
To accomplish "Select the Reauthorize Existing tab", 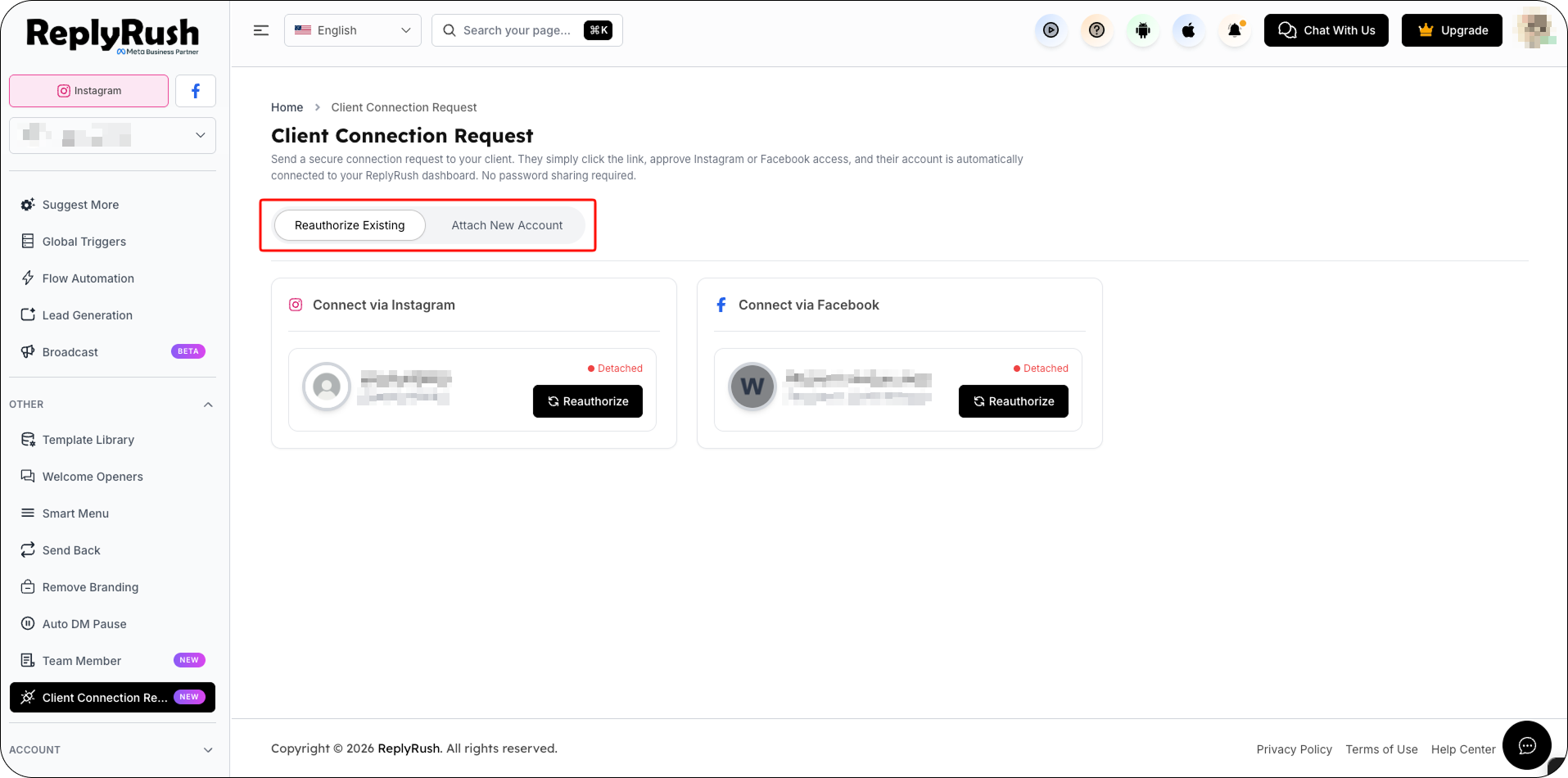I will 350,225.
